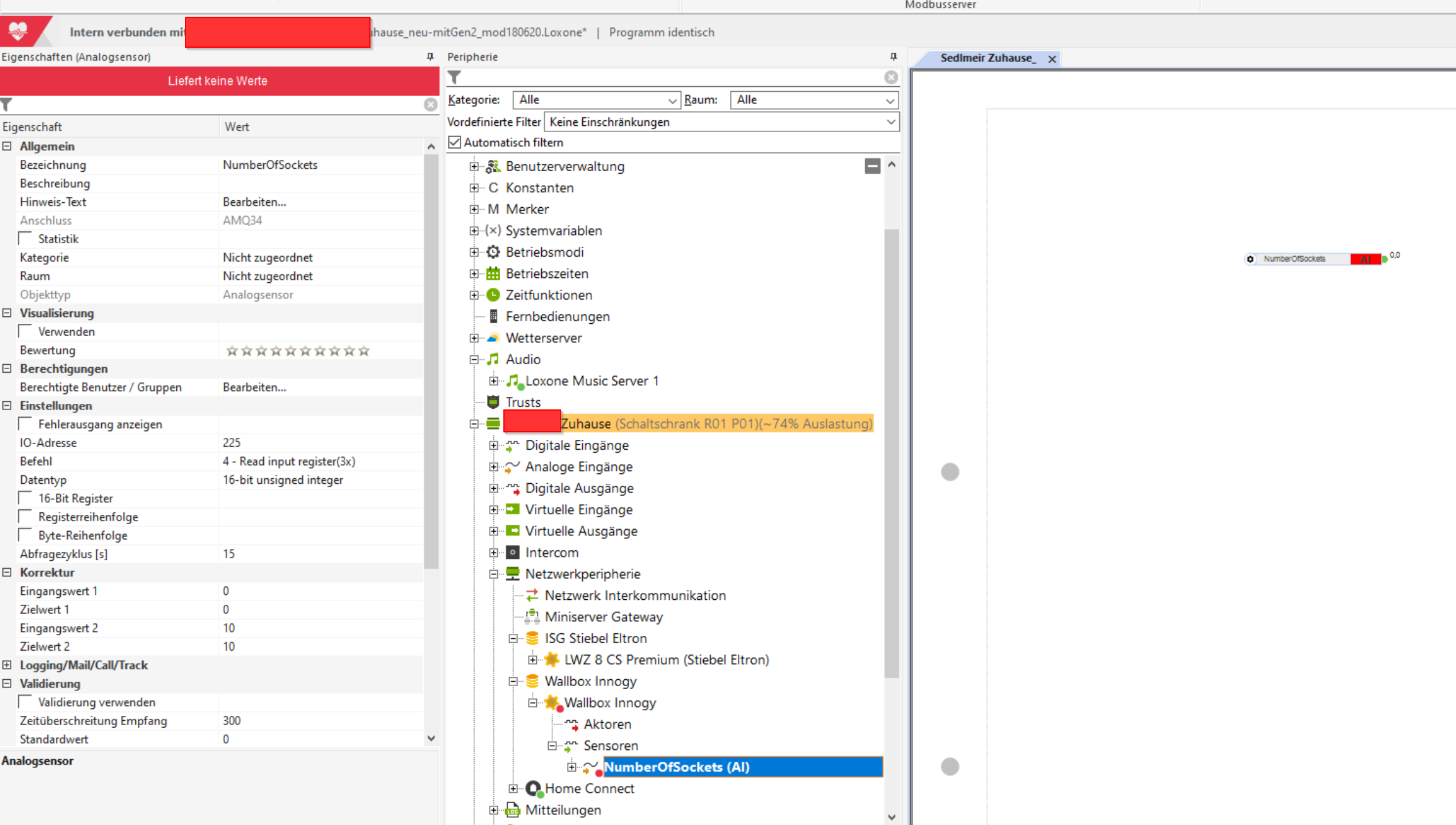Select the Aktoren tree entry
The width and height of the screenshot is (1456, 825).
pos(607,725)
